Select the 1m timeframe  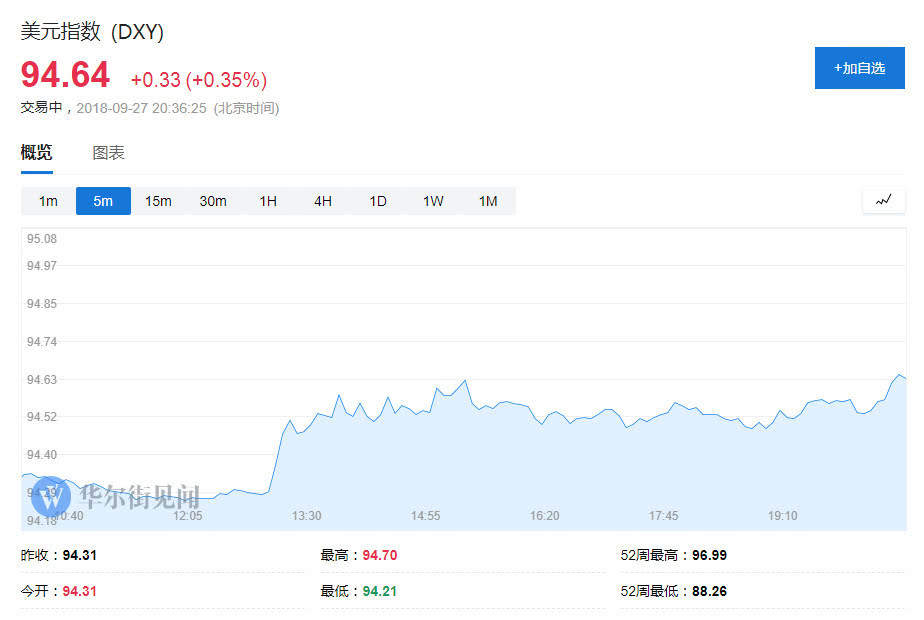48,201
